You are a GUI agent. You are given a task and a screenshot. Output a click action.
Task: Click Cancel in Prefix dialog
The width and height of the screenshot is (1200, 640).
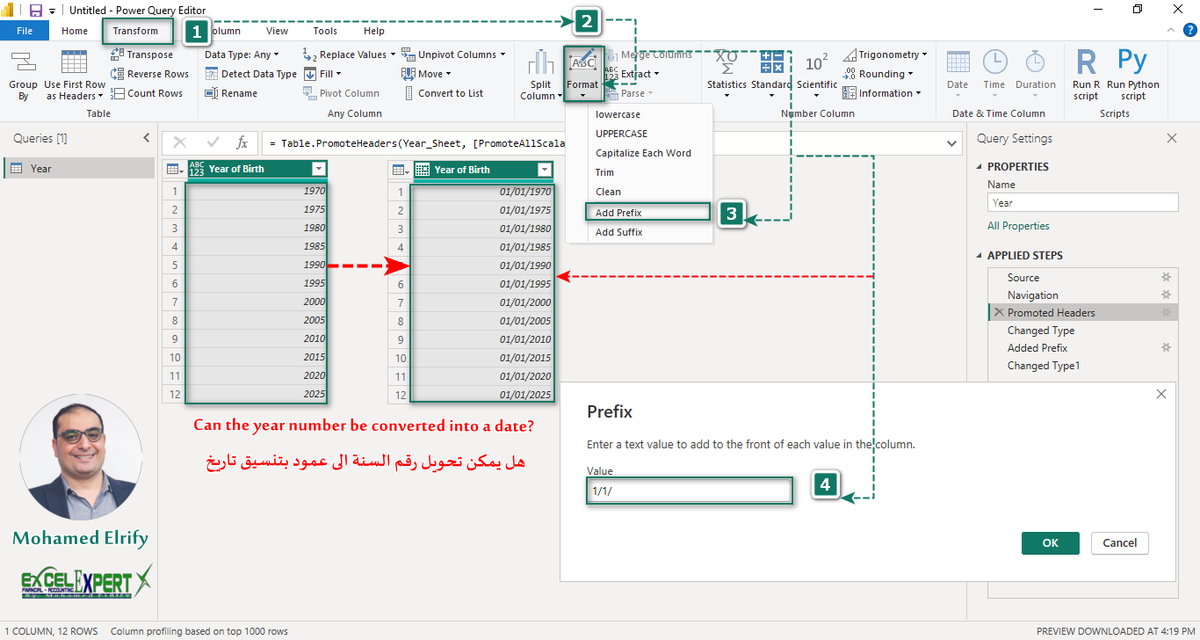1120,543
